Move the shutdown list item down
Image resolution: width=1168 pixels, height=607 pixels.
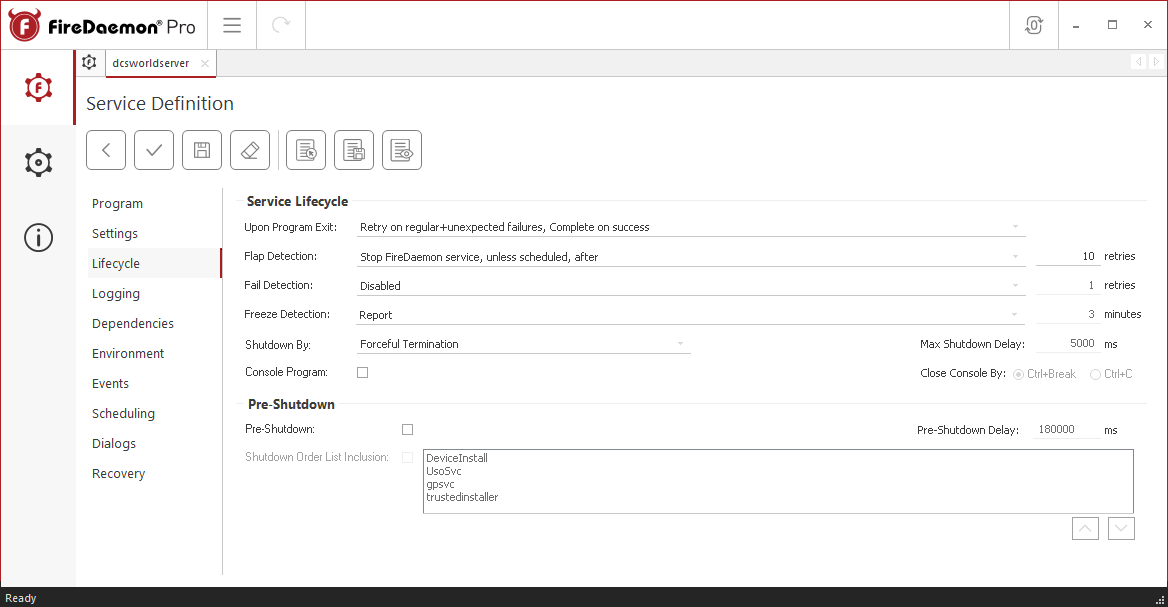point(1121,529)
